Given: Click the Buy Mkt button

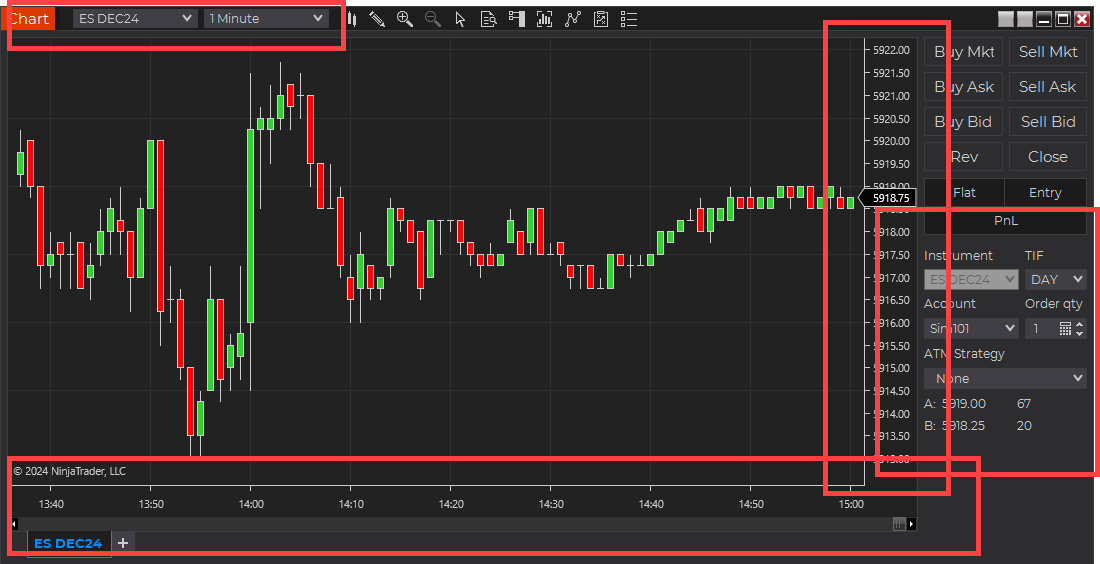Looking at the screenshot, I should [x=964, y=51].
